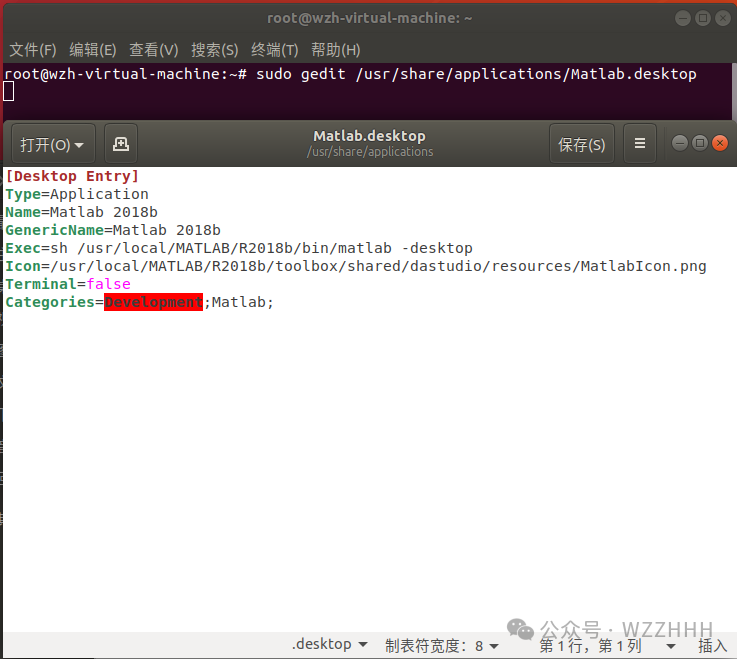Screen dimensions: 737x659
Task: Click the sudo gedit command in terminal
Action: tap(476, 74)
